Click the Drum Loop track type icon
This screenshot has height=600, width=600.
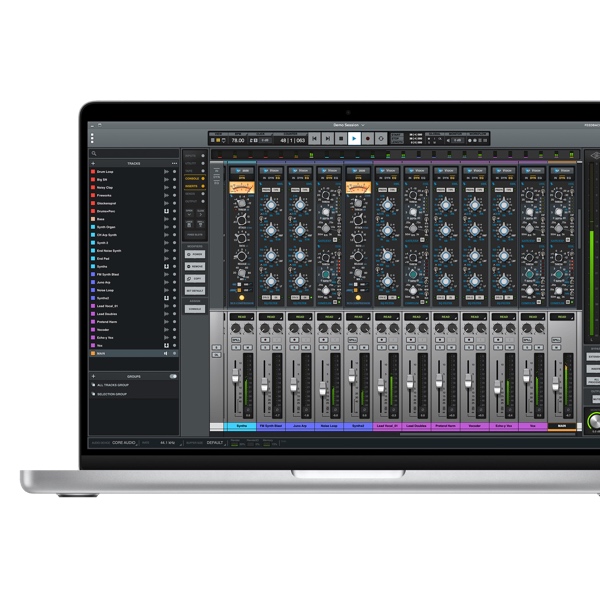click(x=166, y=172)
